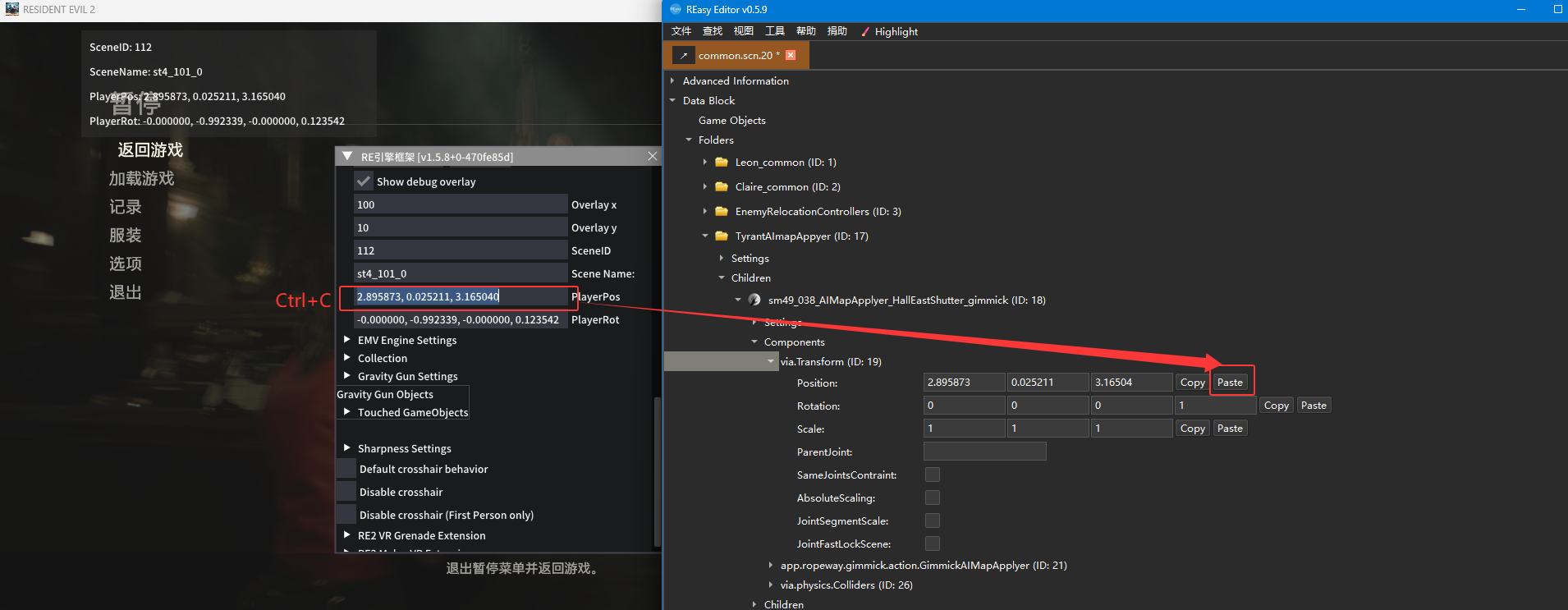The image size is (1568, 610).
Task: Open the 文件 menu
Action: [681, 31]
